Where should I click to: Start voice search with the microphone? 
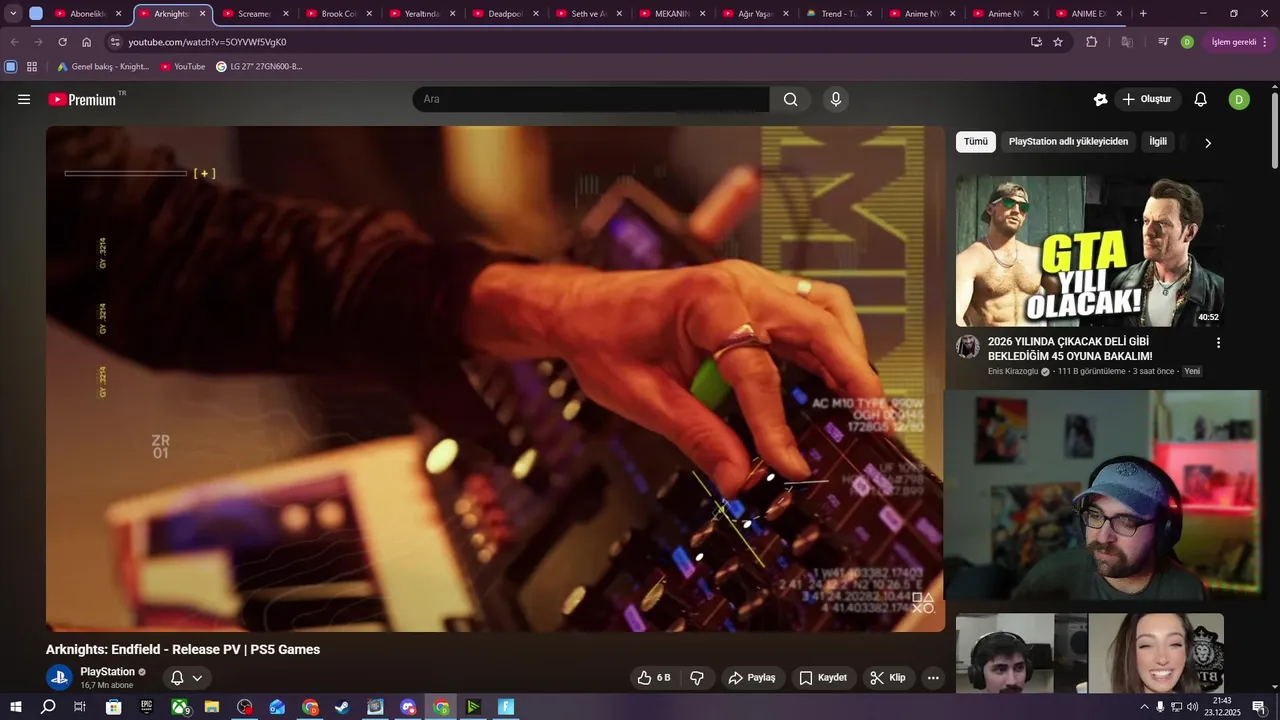pos(836,99)
